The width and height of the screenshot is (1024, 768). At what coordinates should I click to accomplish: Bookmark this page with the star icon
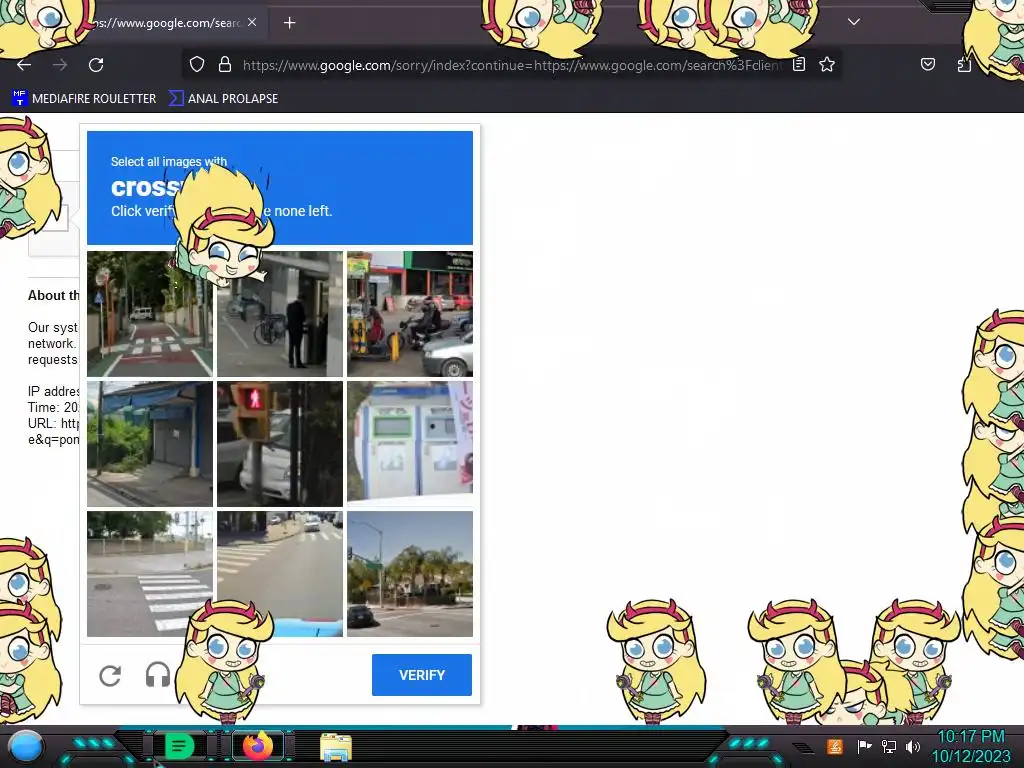coord(827,64)
